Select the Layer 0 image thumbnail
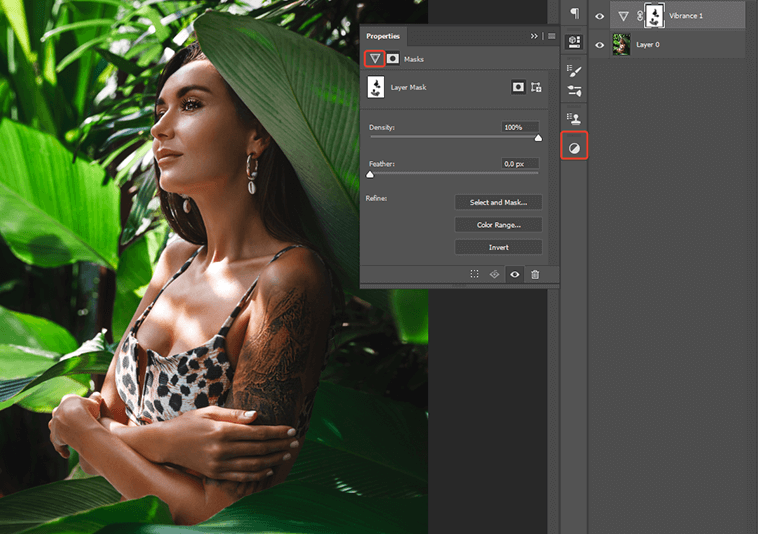Image resolution: width=758 pixels, height=534 pixels. 621,44
